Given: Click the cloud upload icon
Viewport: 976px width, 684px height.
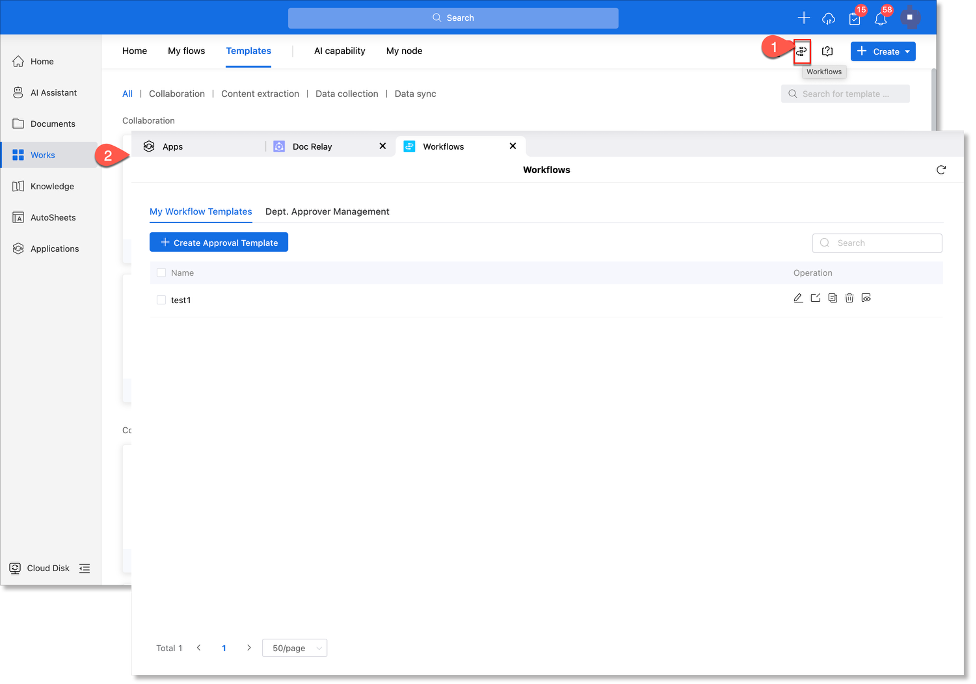Looking at the screenshot, I should tap(828, 18).
